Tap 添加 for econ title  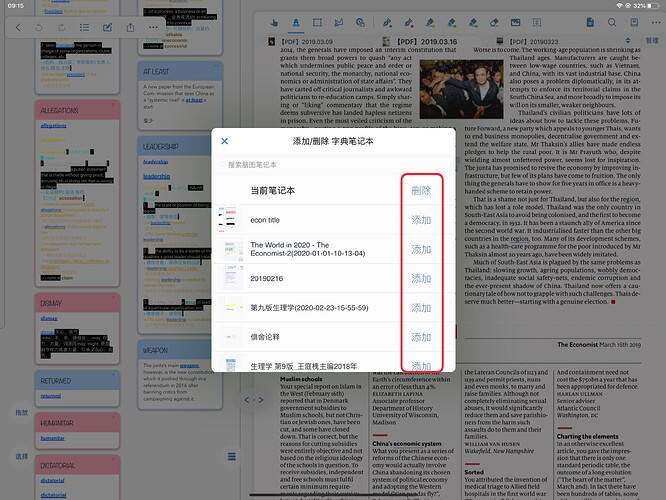[x=421, y=220]
